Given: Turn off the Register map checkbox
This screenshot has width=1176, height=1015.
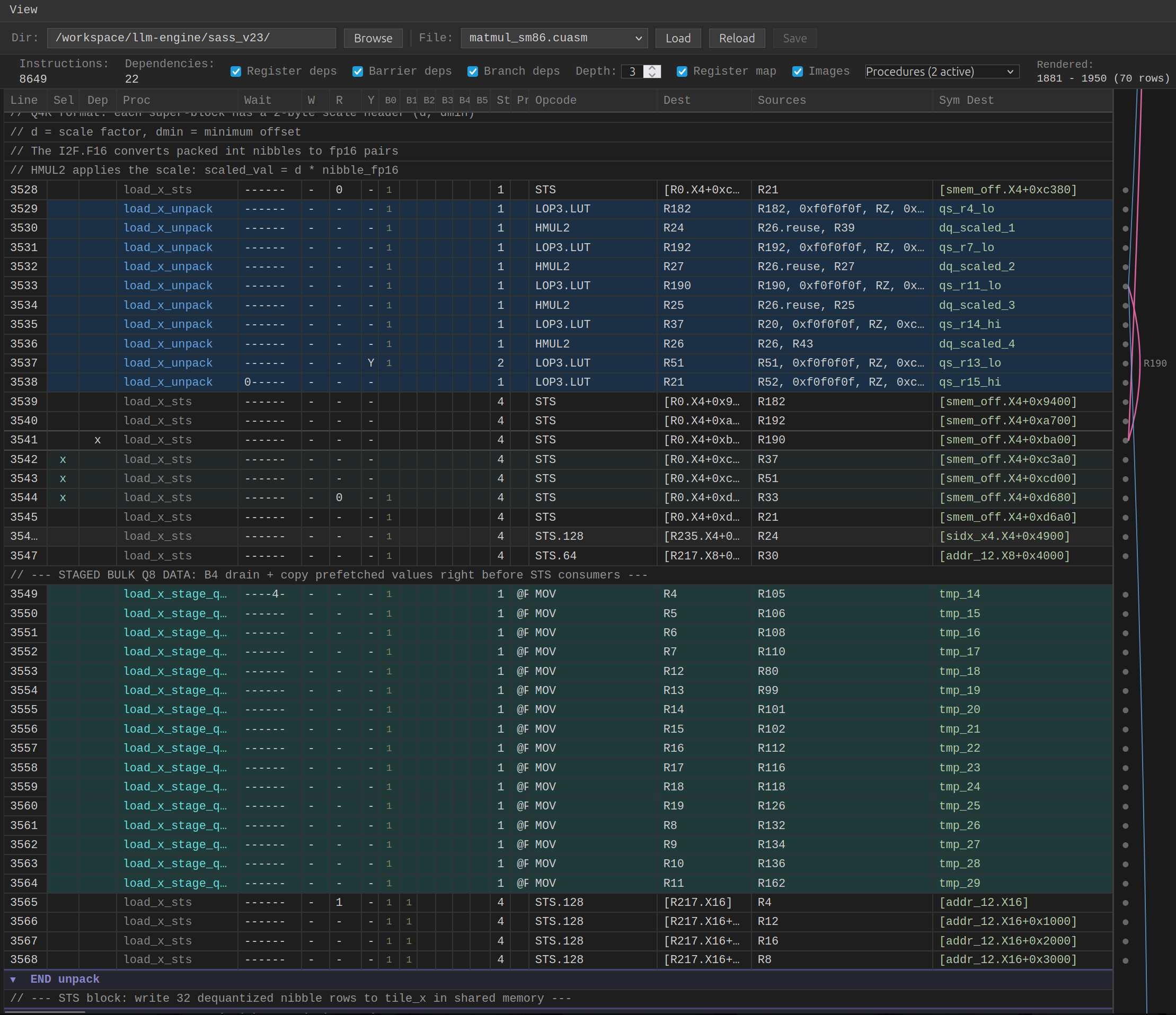Looking at the screenshot, I should (682, 72).
